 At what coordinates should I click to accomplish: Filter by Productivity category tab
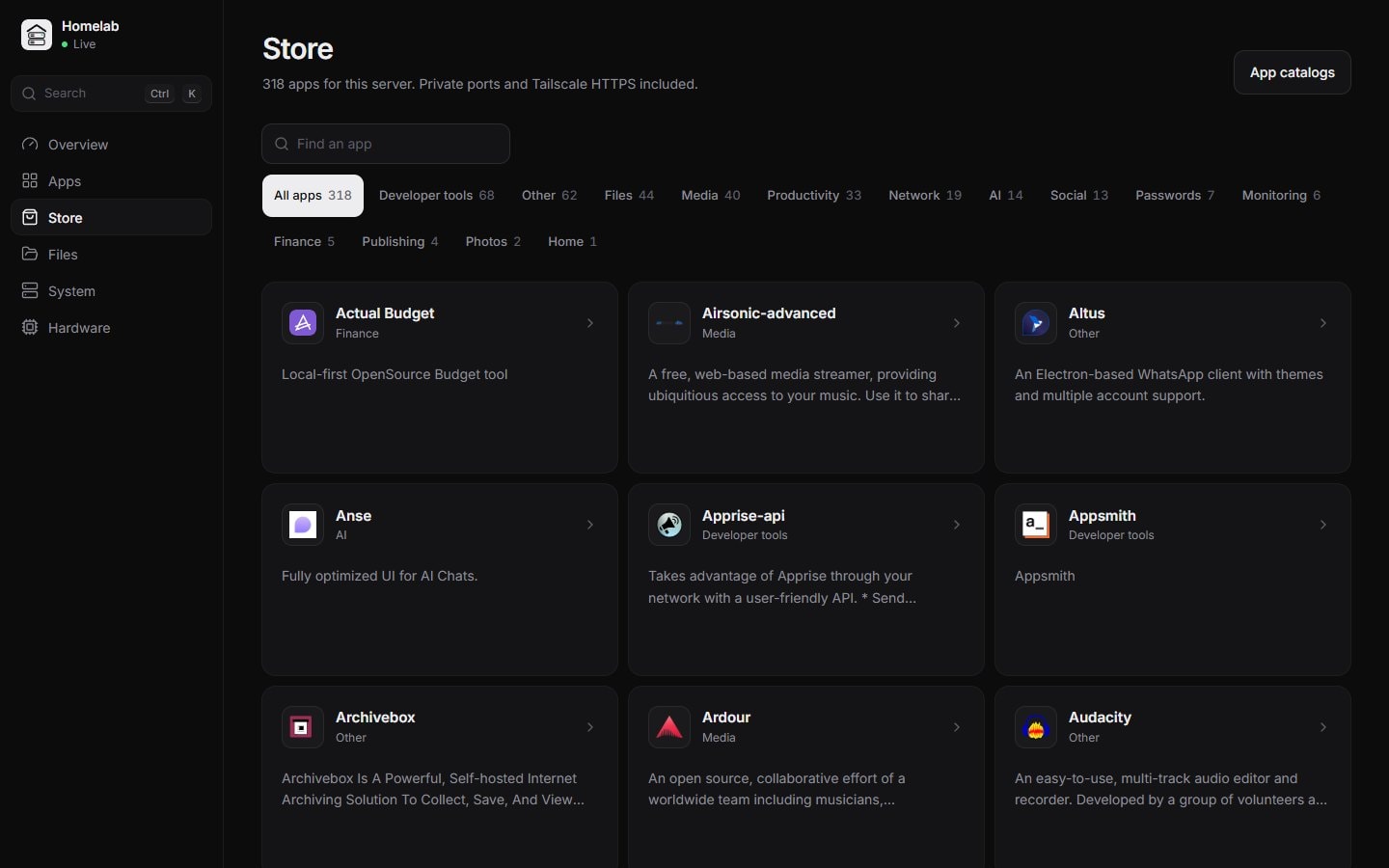coord(814,196)
